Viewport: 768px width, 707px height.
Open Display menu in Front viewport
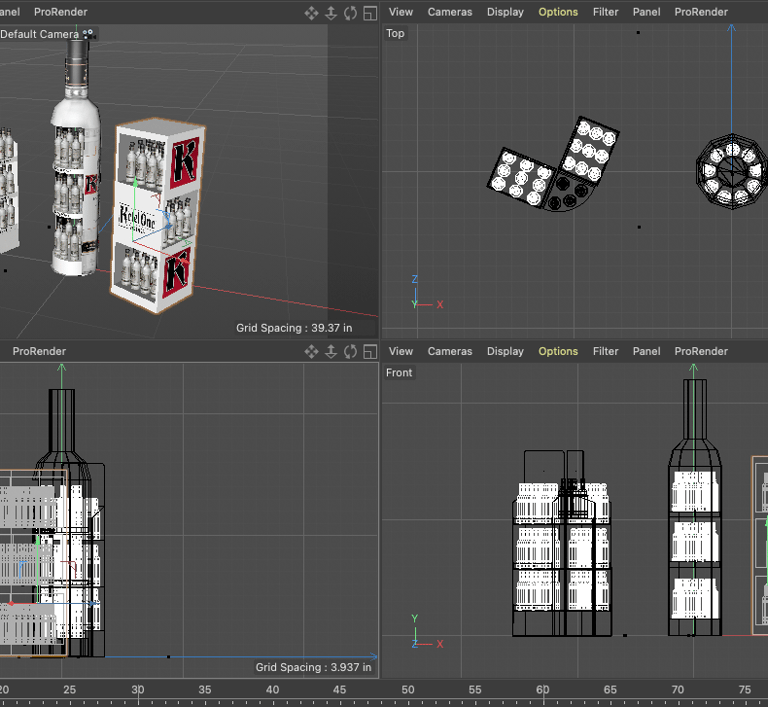point(505,351)
